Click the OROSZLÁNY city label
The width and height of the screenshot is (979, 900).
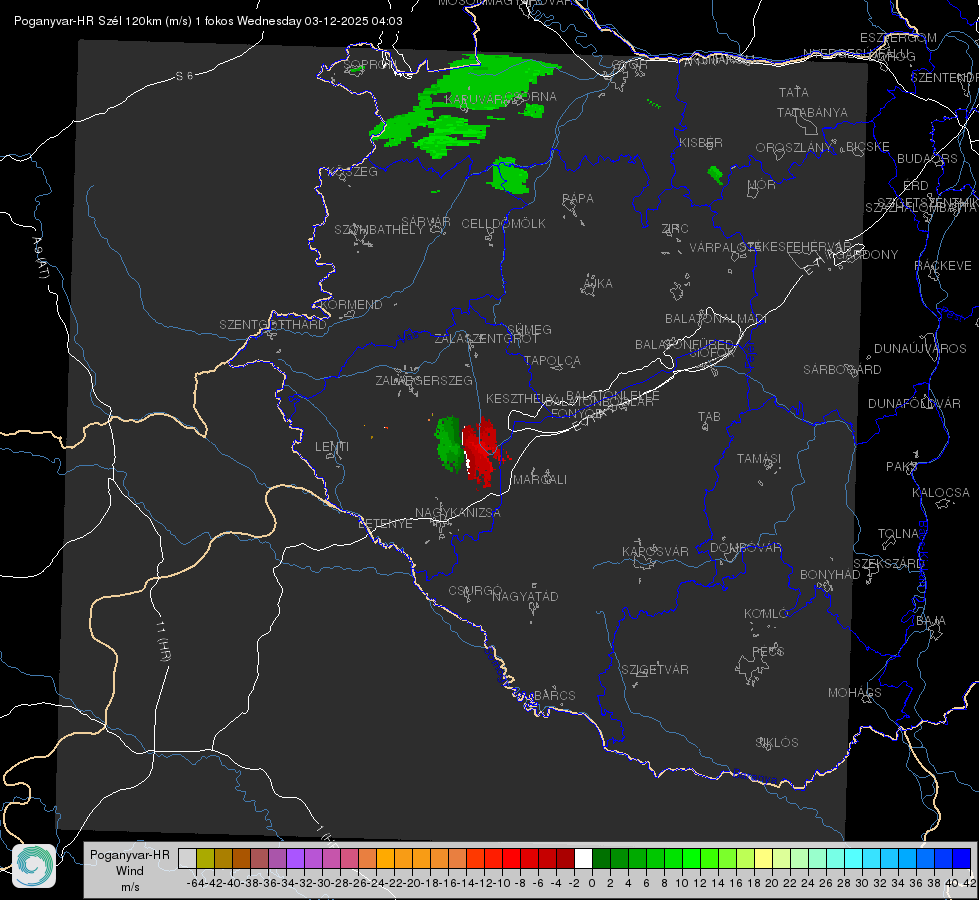794,148
